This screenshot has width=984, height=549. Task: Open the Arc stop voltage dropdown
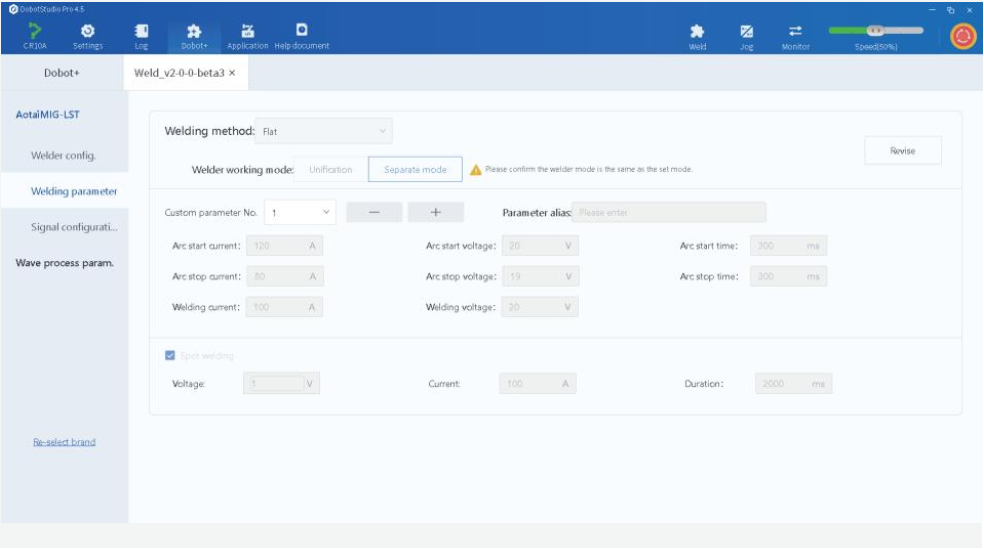(x=540, y=277)
